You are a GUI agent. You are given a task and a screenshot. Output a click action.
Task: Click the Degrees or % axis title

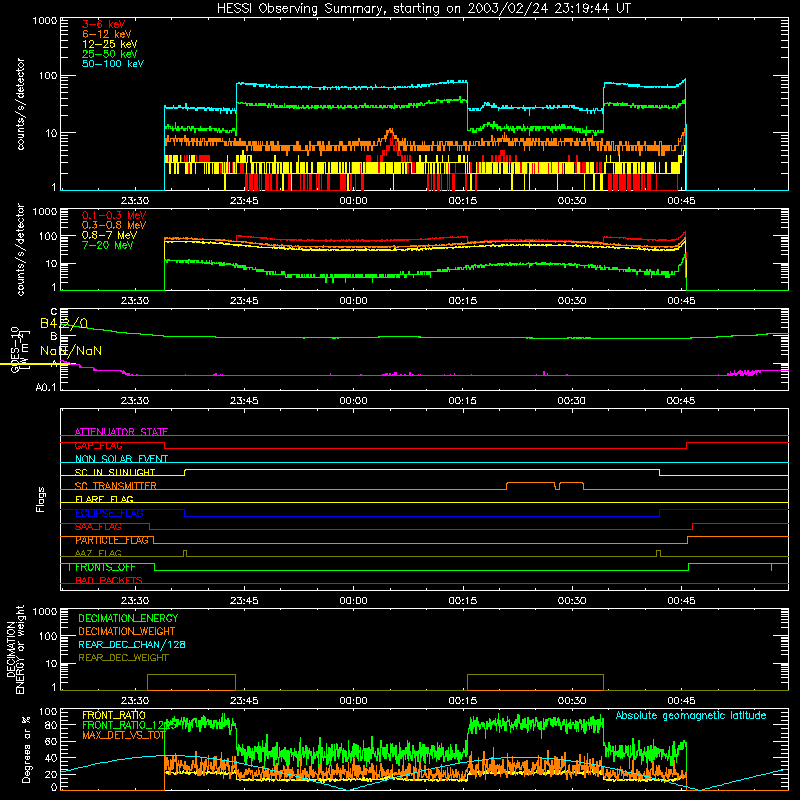tap(26, 749)
